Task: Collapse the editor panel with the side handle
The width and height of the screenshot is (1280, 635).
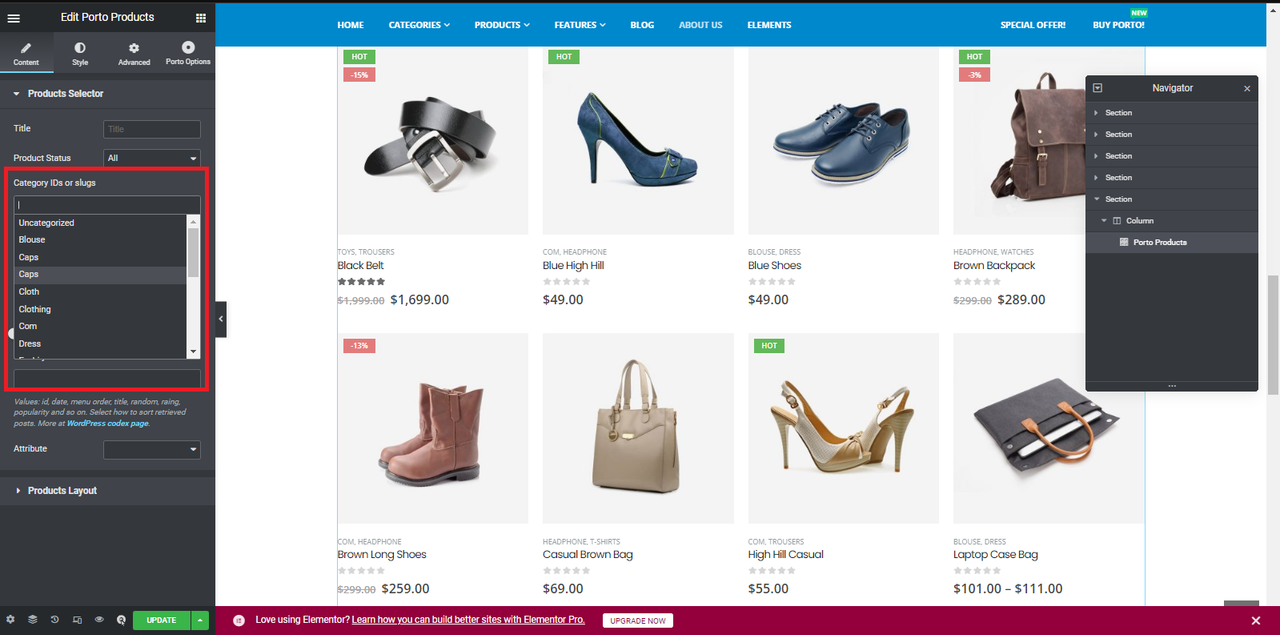Action: point(221,319)
